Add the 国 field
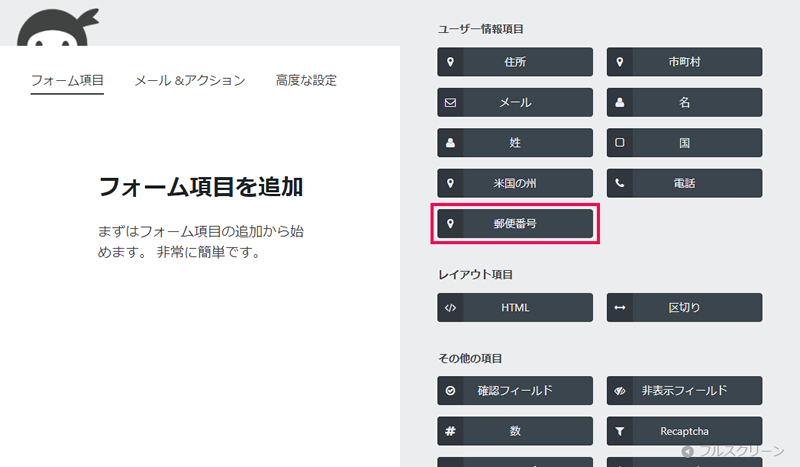The width and height of the screenshot is (800, 467). click(684, 143)
